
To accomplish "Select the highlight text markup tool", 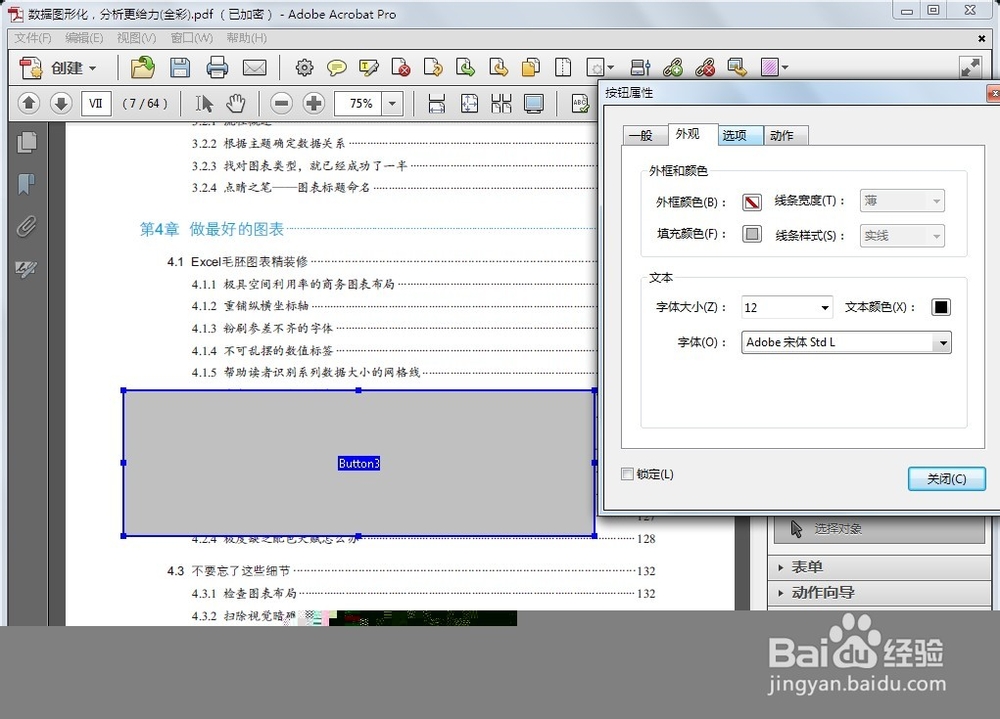I will click(369, 68).
